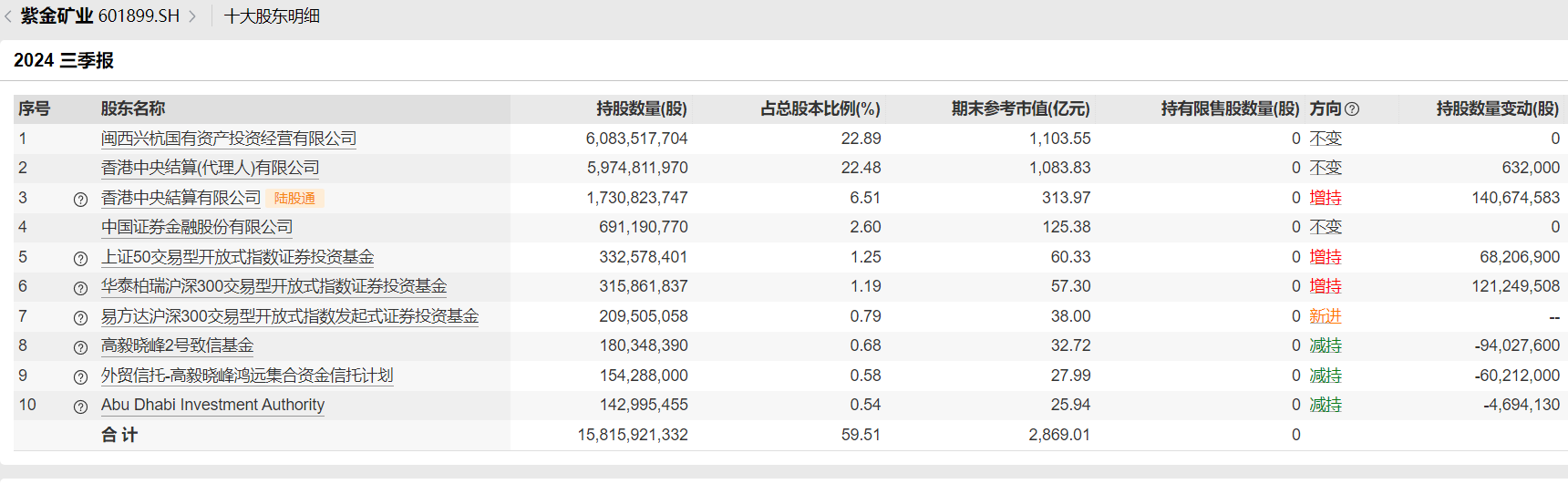Click 期末参考市值(亿元) column header
The image size is (1568, 484).
[x=1020, y=108]
